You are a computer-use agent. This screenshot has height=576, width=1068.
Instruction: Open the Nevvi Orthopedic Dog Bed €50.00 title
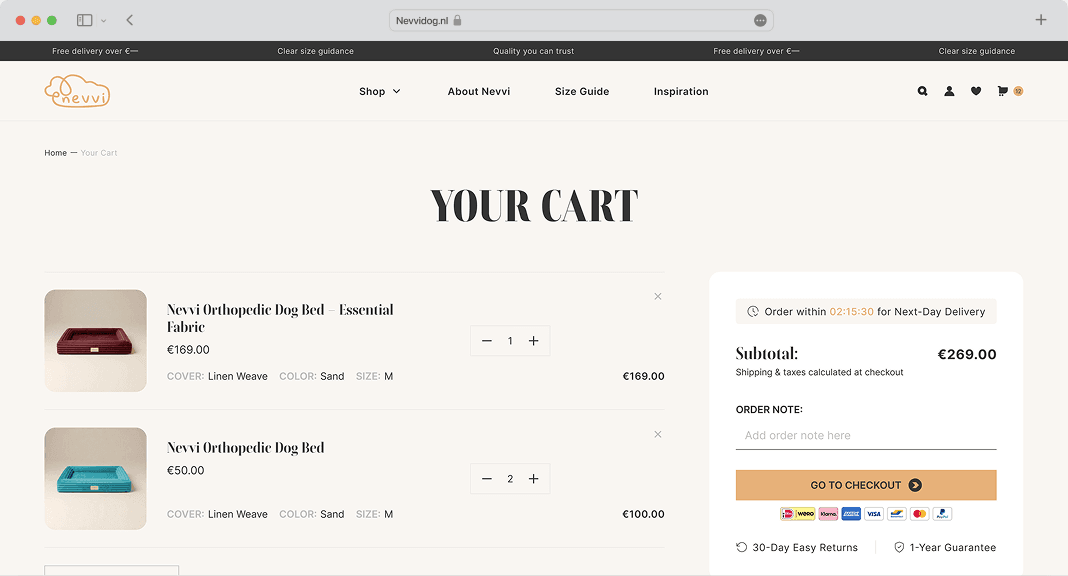(246, 448)
